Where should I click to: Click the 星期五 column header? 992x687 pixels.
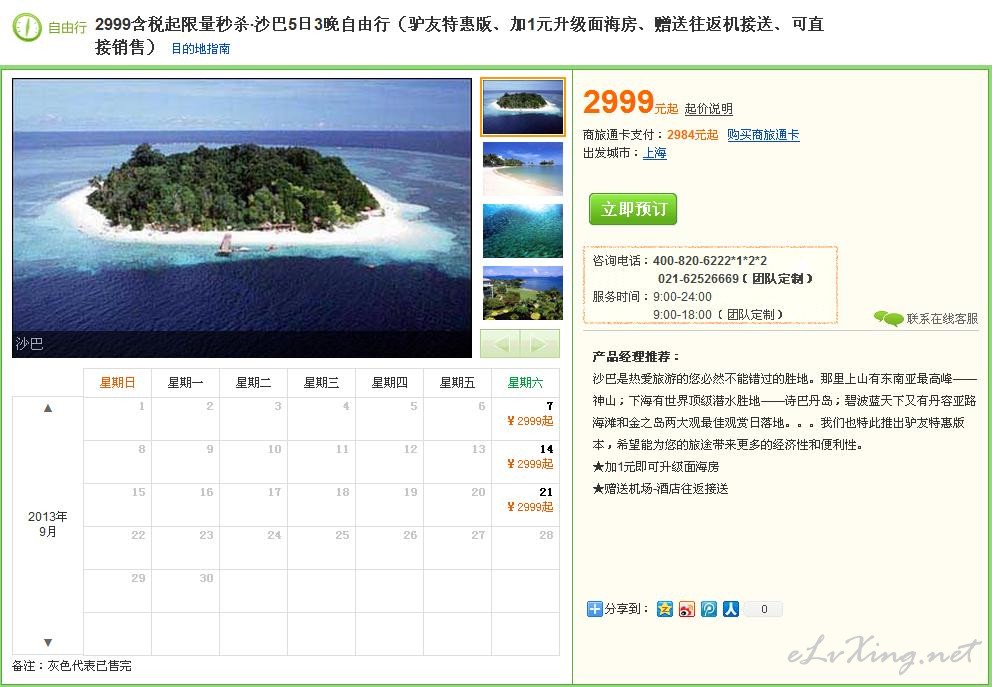coord(457,383)
